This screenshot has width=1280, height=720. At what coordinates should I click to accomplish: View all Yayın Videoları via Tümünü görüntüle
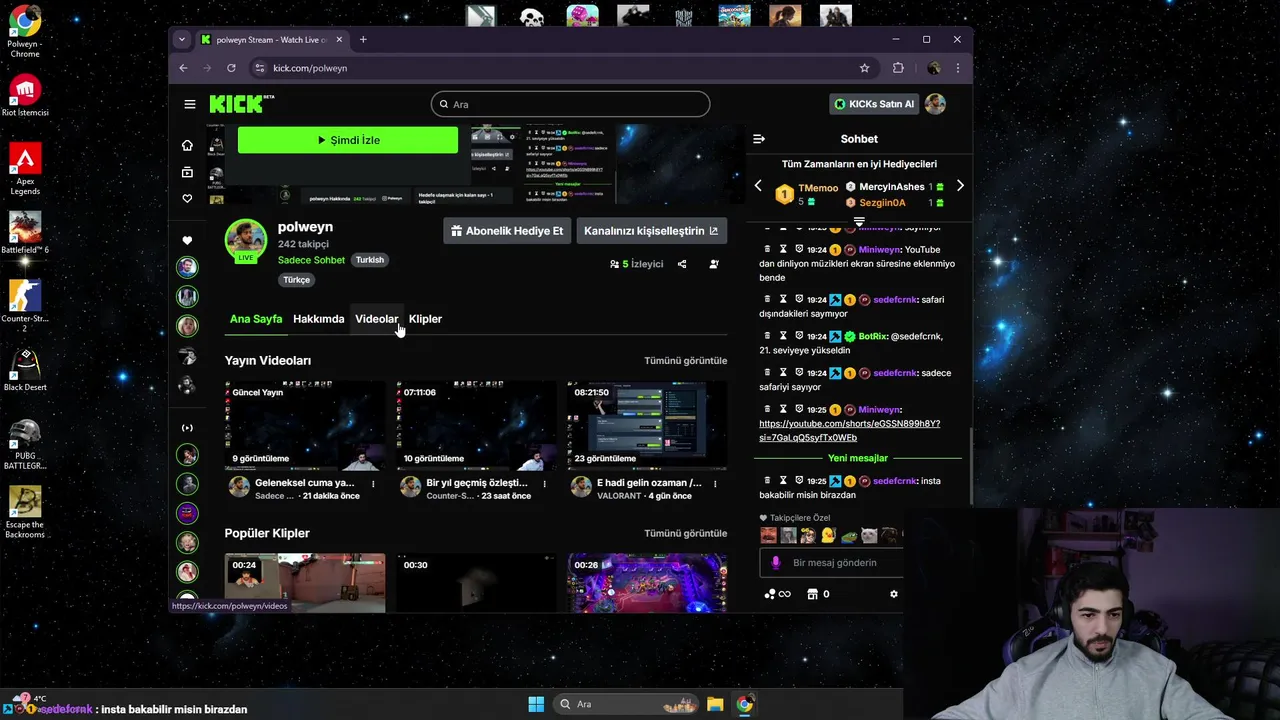(x=685, y=361)
